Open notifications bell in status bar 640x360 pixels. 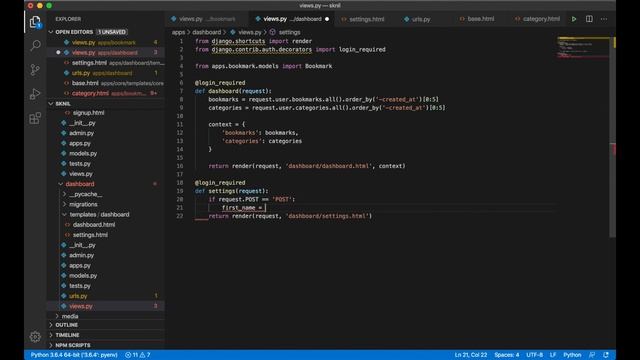coord(606,355)
